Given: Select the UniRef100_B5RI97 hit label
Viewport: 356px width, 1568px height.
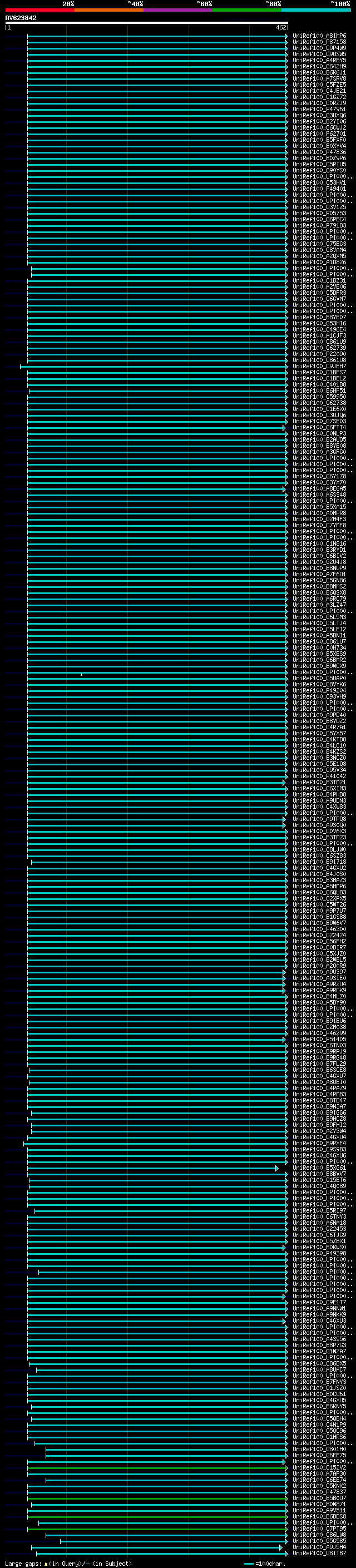Looking at the screenshot, I should (319, 1210).
